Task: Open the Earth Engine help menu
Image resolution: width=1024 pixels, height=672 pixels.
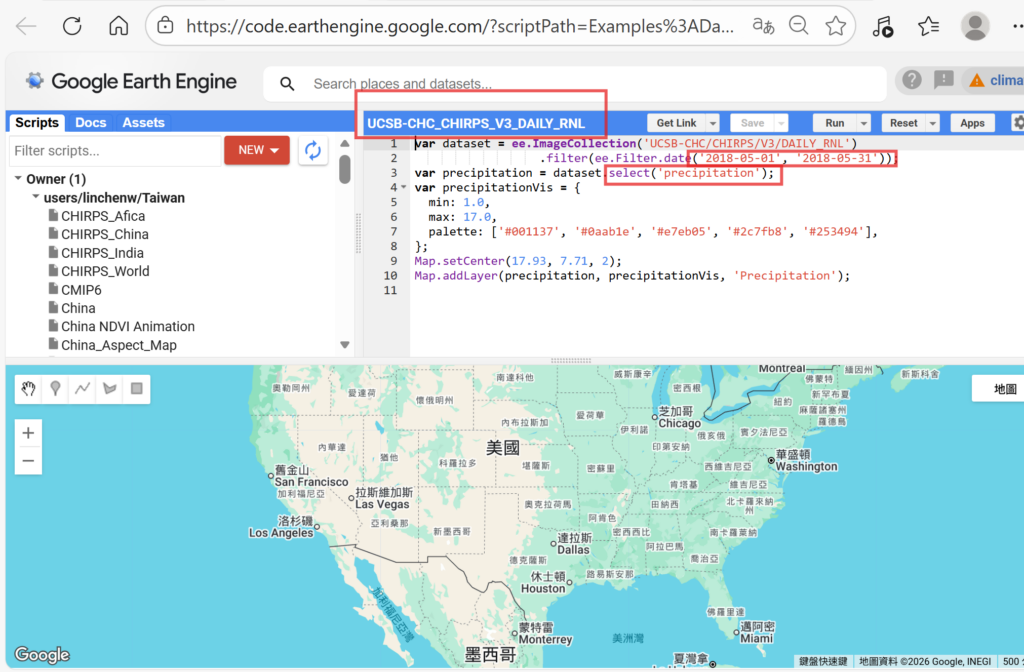Action: click(x=911, y=80)
